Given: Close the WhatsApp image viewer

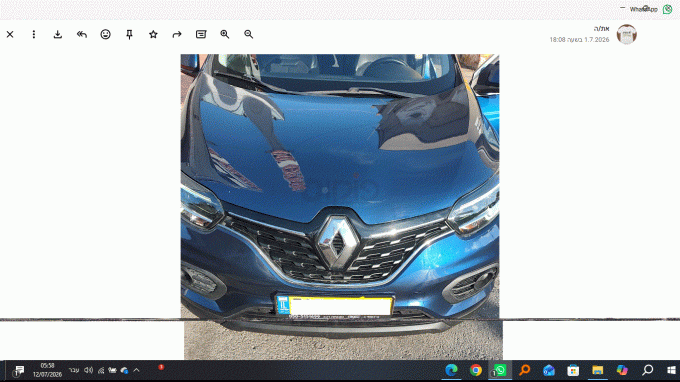Looking at the screenshot, I should 10,34.
